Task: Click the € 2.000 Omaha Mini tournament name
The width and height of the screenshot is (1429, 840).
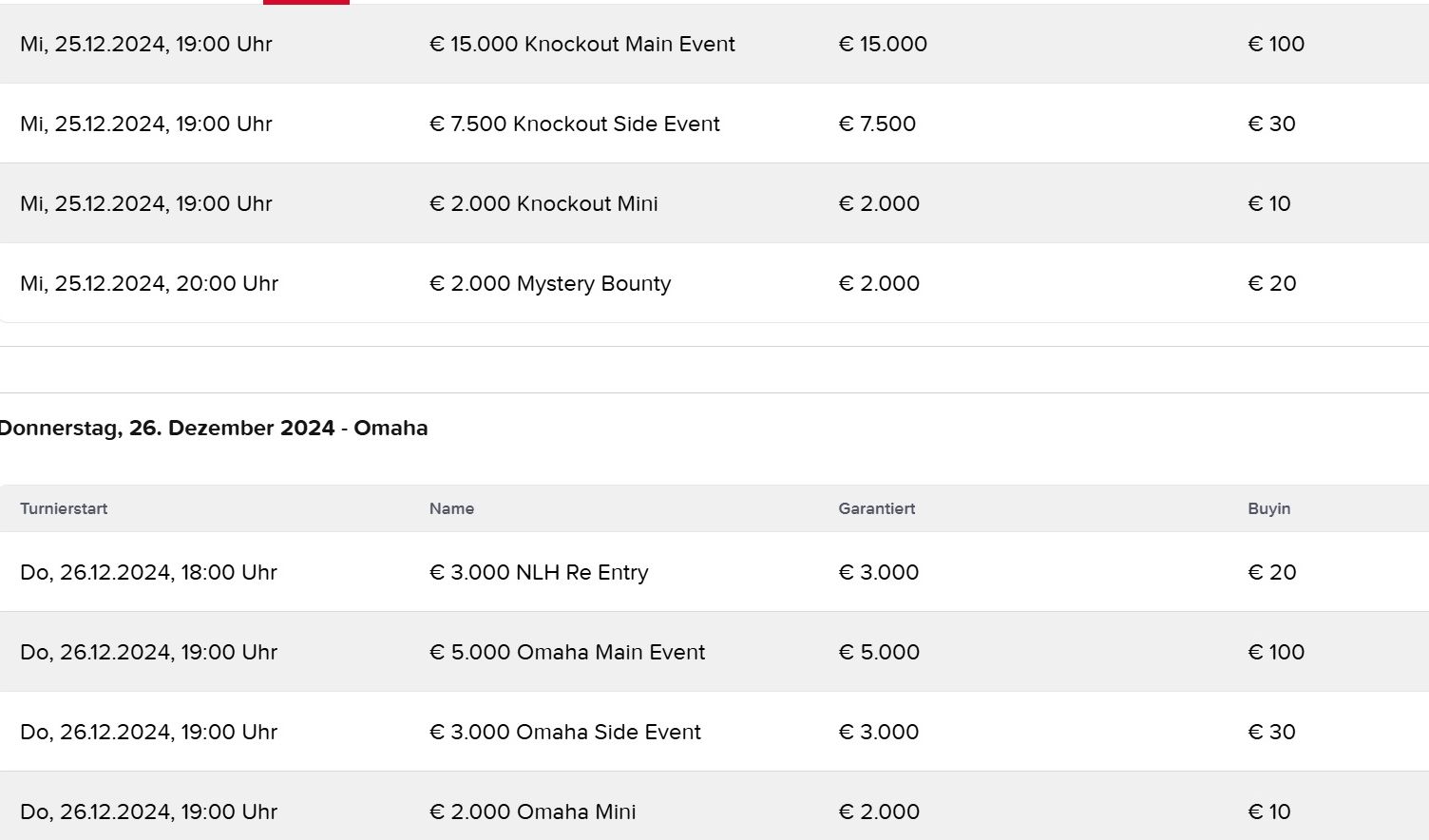Action: (x=532, y=811)
